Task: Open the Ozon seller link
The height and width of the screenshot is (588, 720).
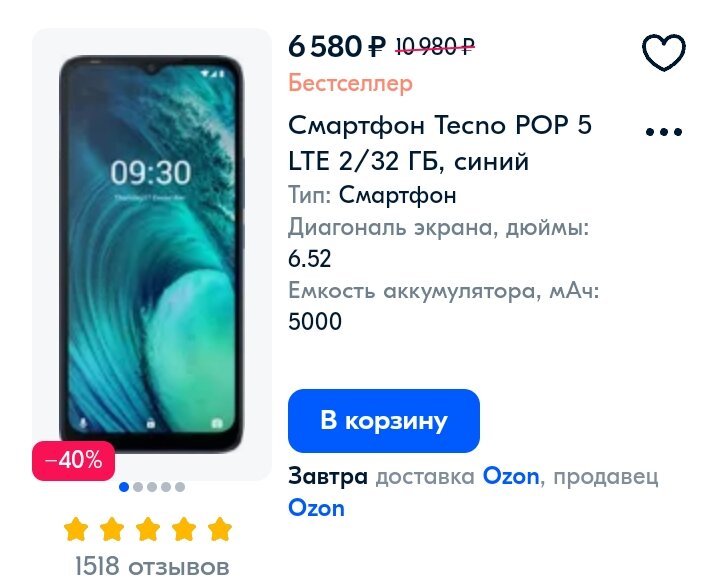Action: (316, 509)
